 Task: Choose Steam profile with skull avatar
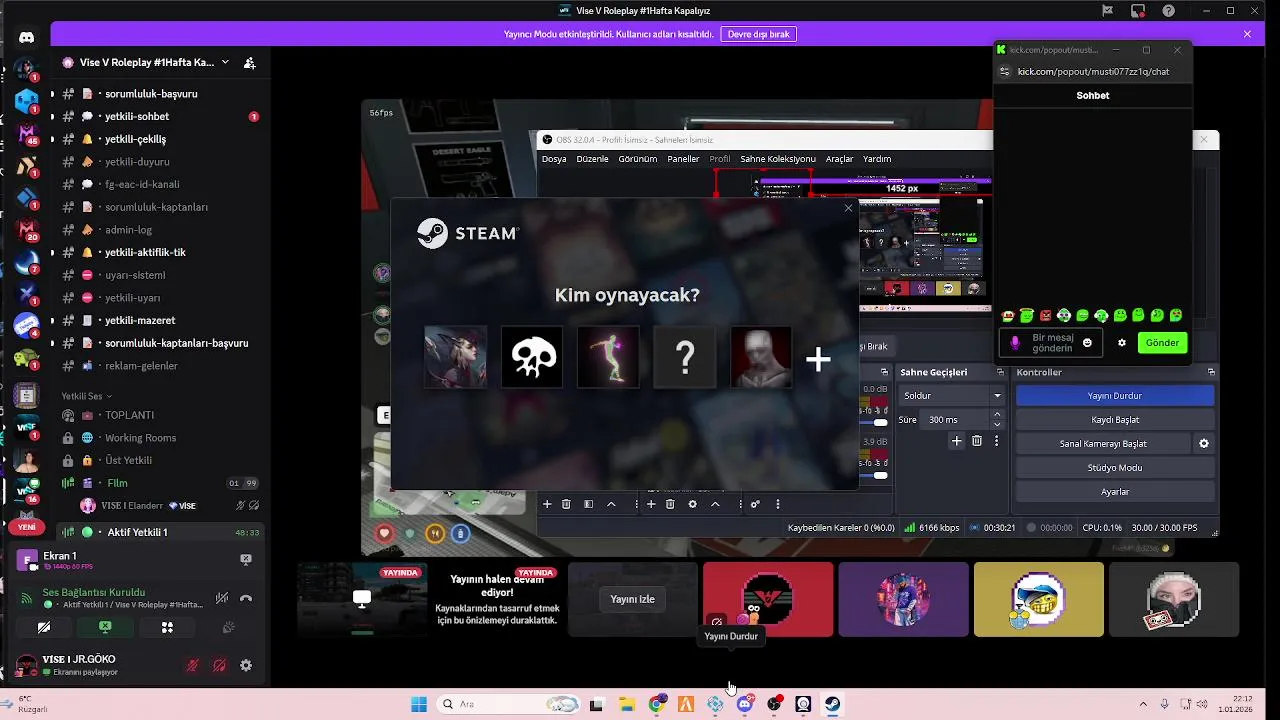click(x=532, y=357)
